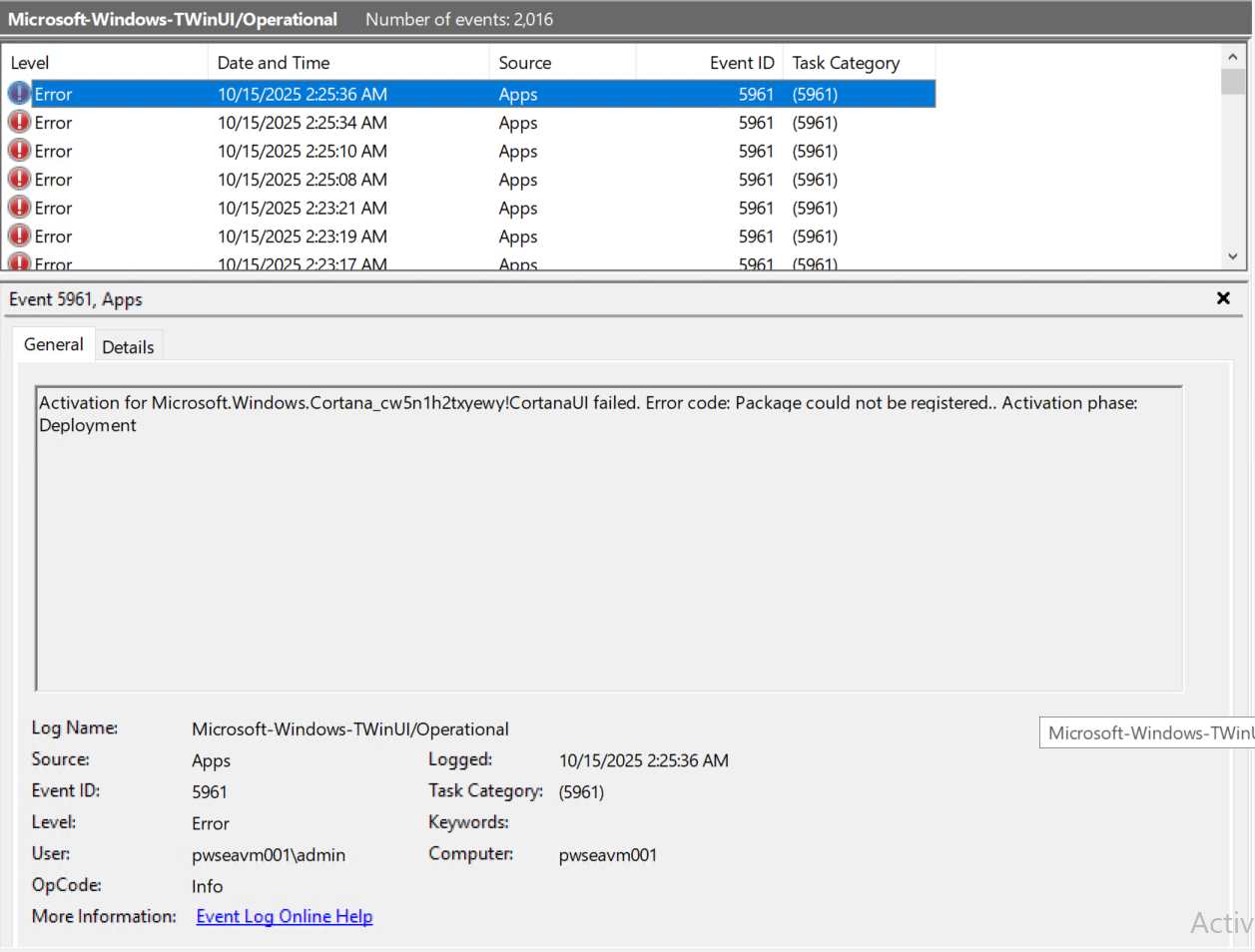Click error icon of 2:25:36 AM event

pos(19,93)
